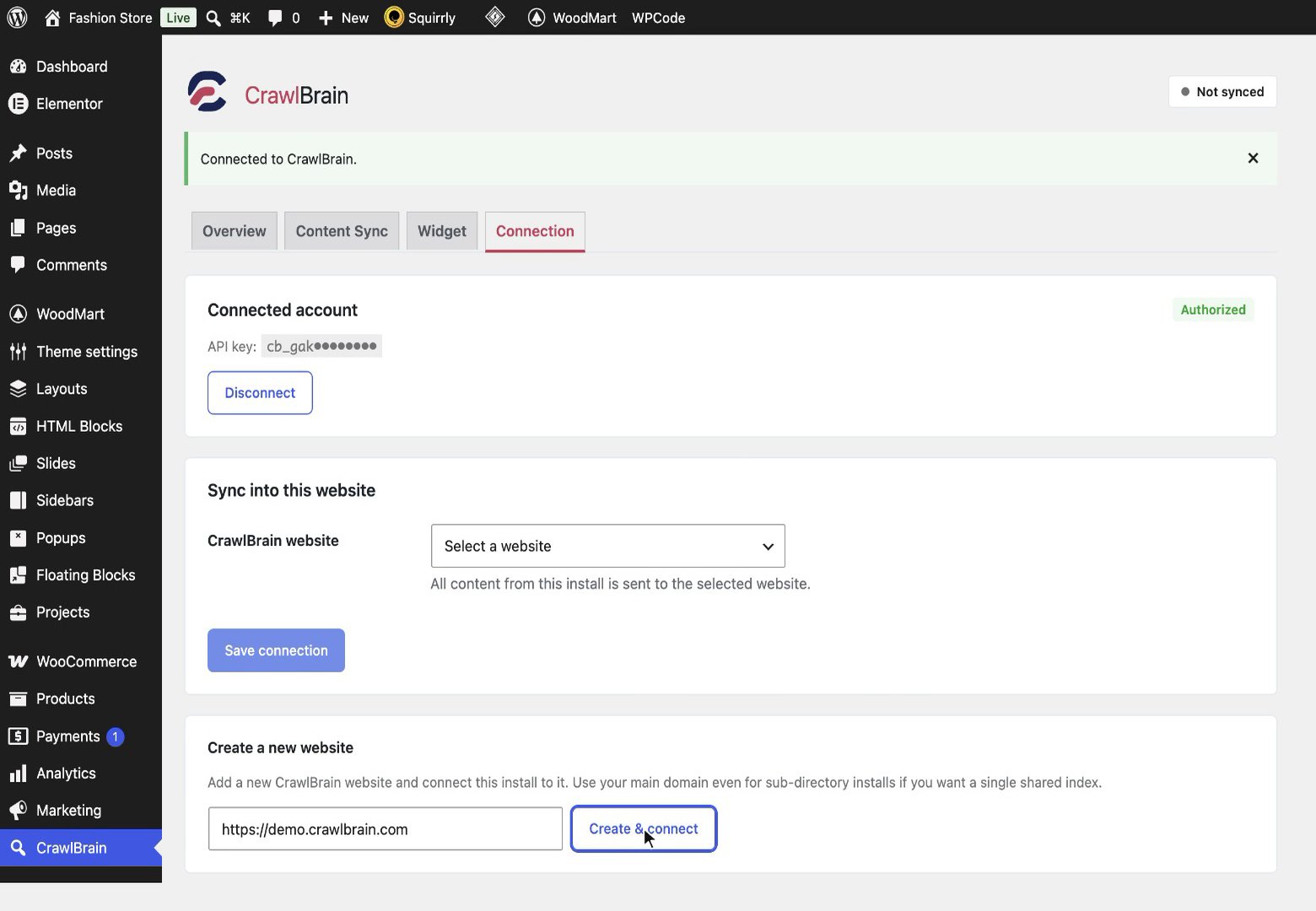This screenshot has width=1316, height=911.
Task: Click the ⌘K search shortcut label
Action: tap(240, 18)
